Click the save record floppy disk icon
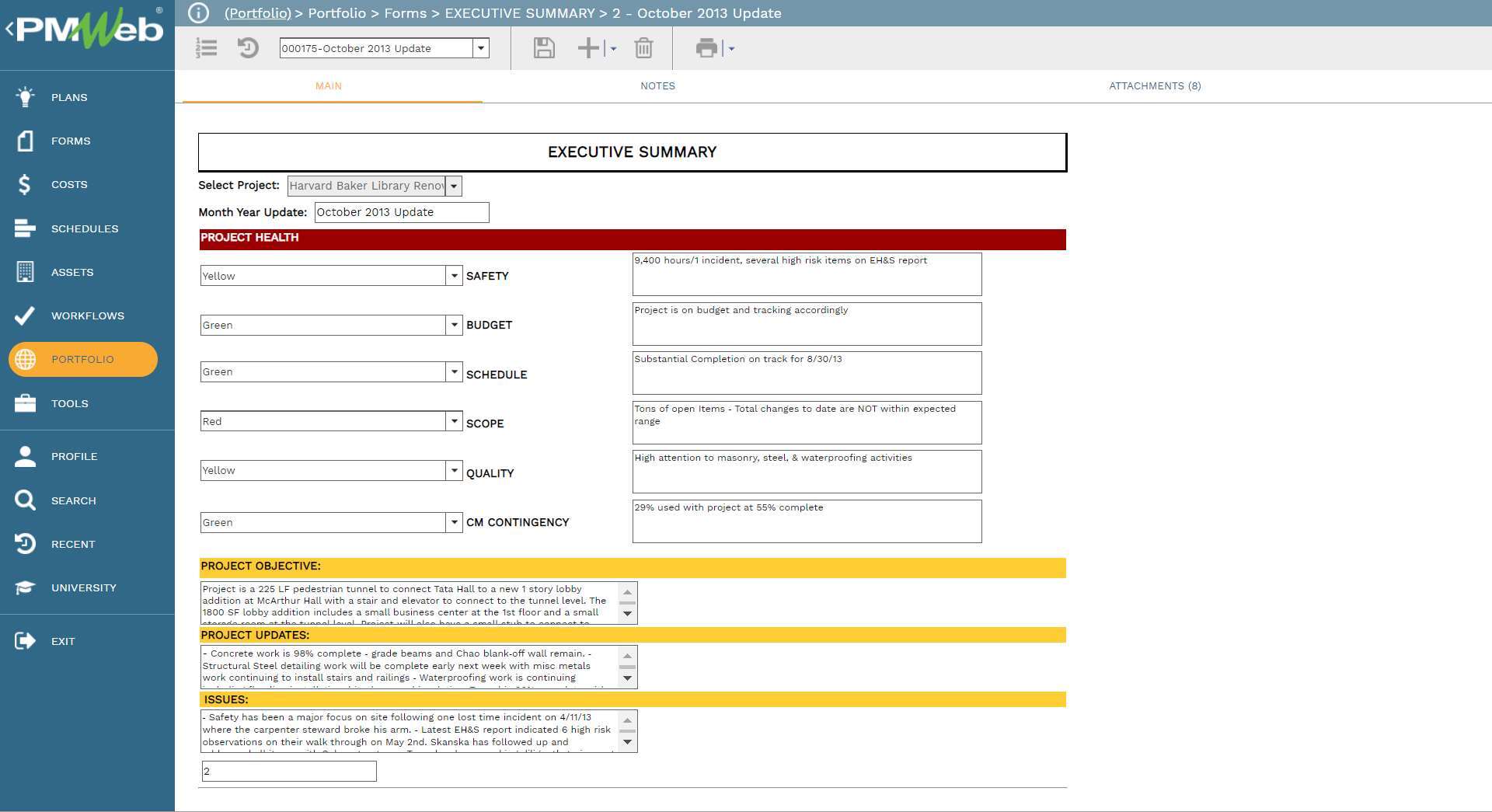 (544, 48)
